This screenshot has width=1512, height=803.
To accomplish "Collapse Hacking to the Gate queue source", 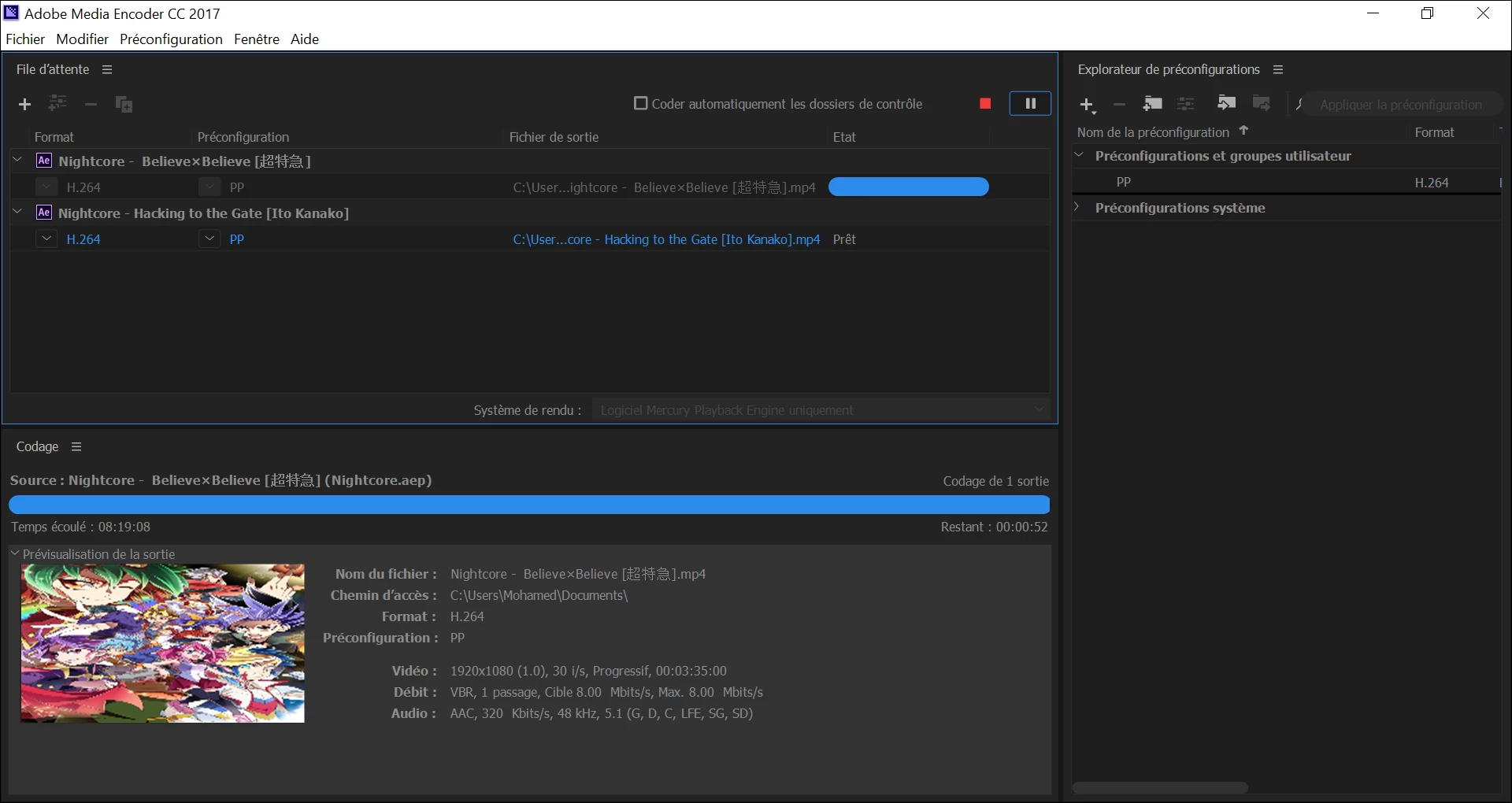I will (17, 212).
